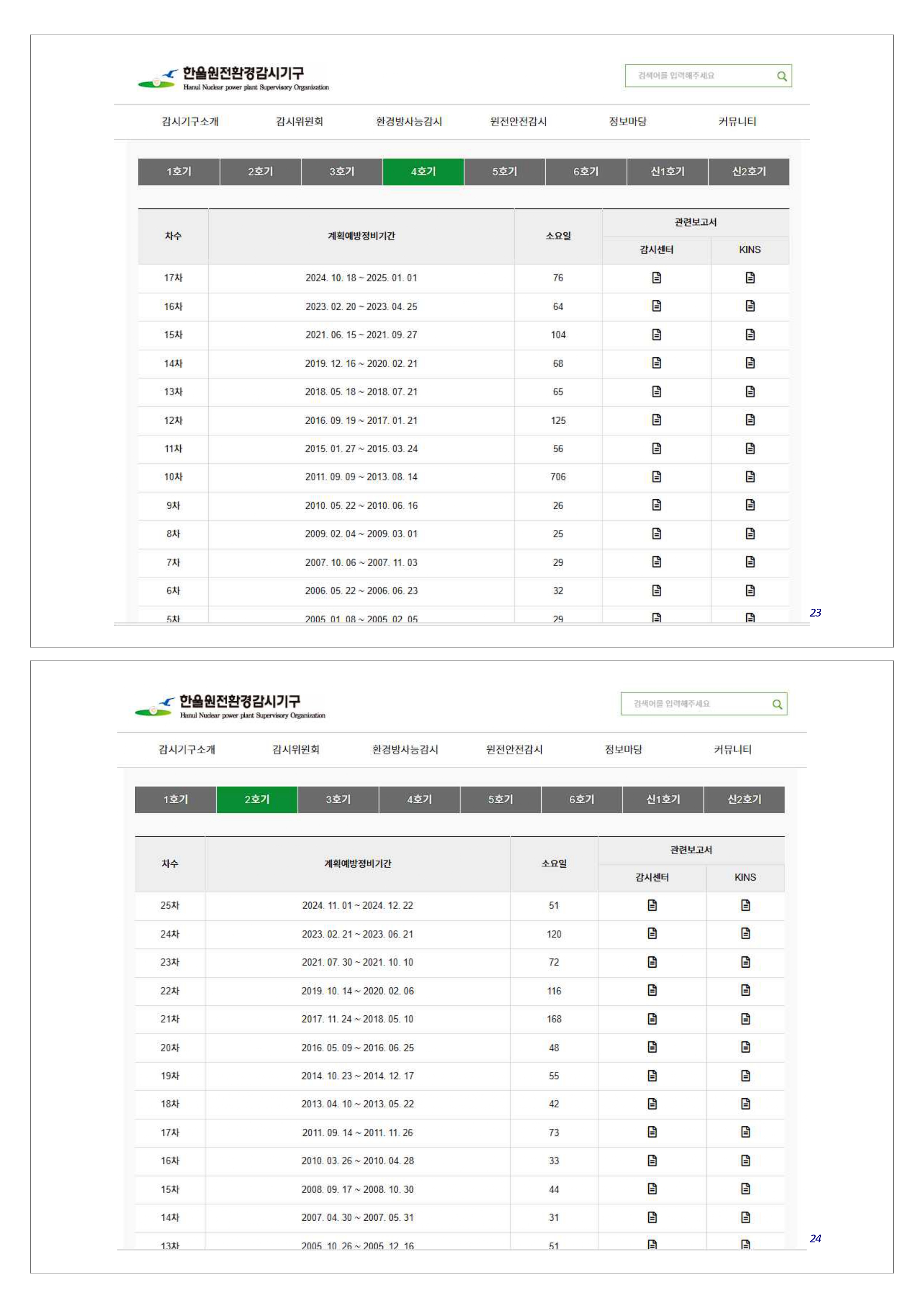The image size is (924, 1308).
Task: Open KINS report for 15차 2021. 06. 15 row
Action: click(x=750, y=334)
